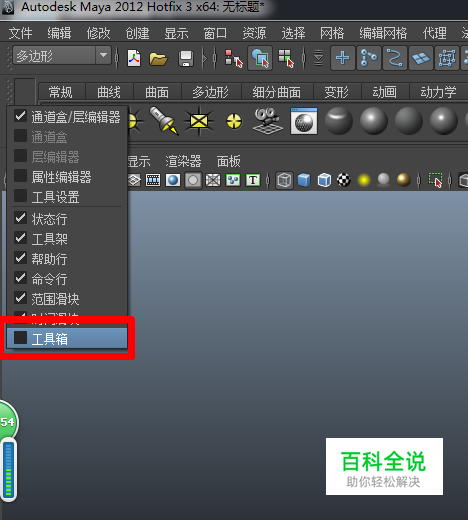
Task: Click the surfaces selection mask icon
Action: click(421, 58)
